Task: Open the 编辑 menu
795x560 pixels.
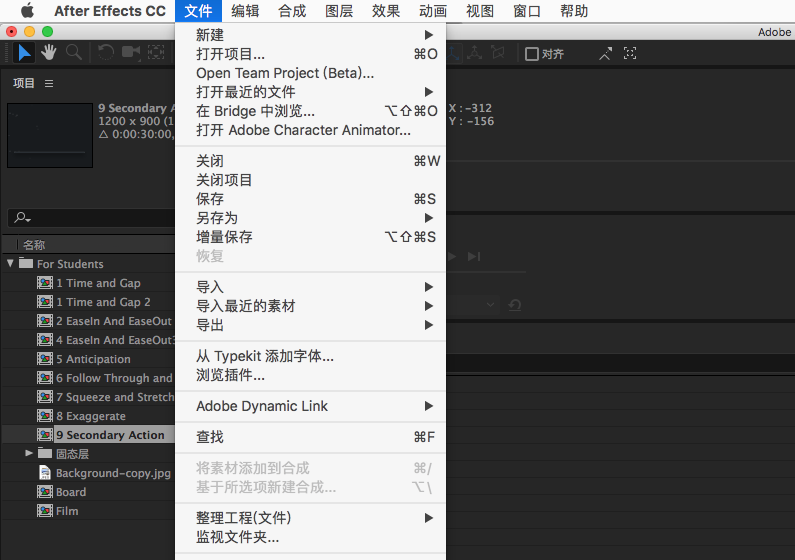Action: pyautogui.click(x=245, y=11)
